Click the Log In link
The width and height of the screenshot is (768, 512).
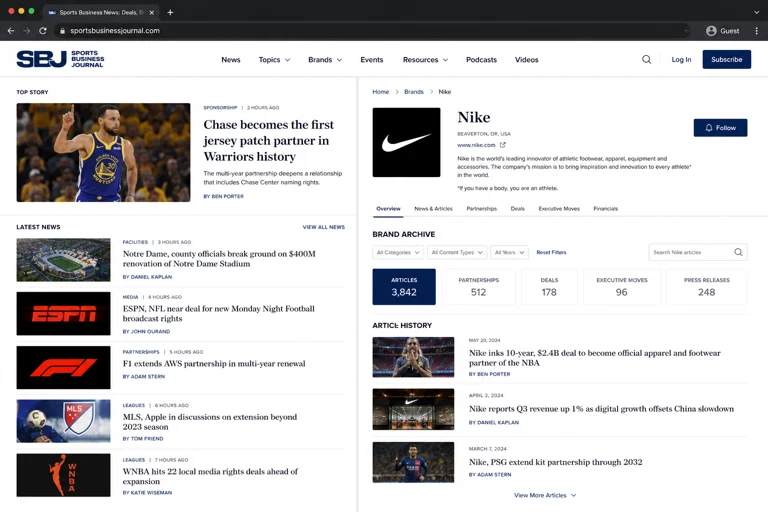point(681,59)
